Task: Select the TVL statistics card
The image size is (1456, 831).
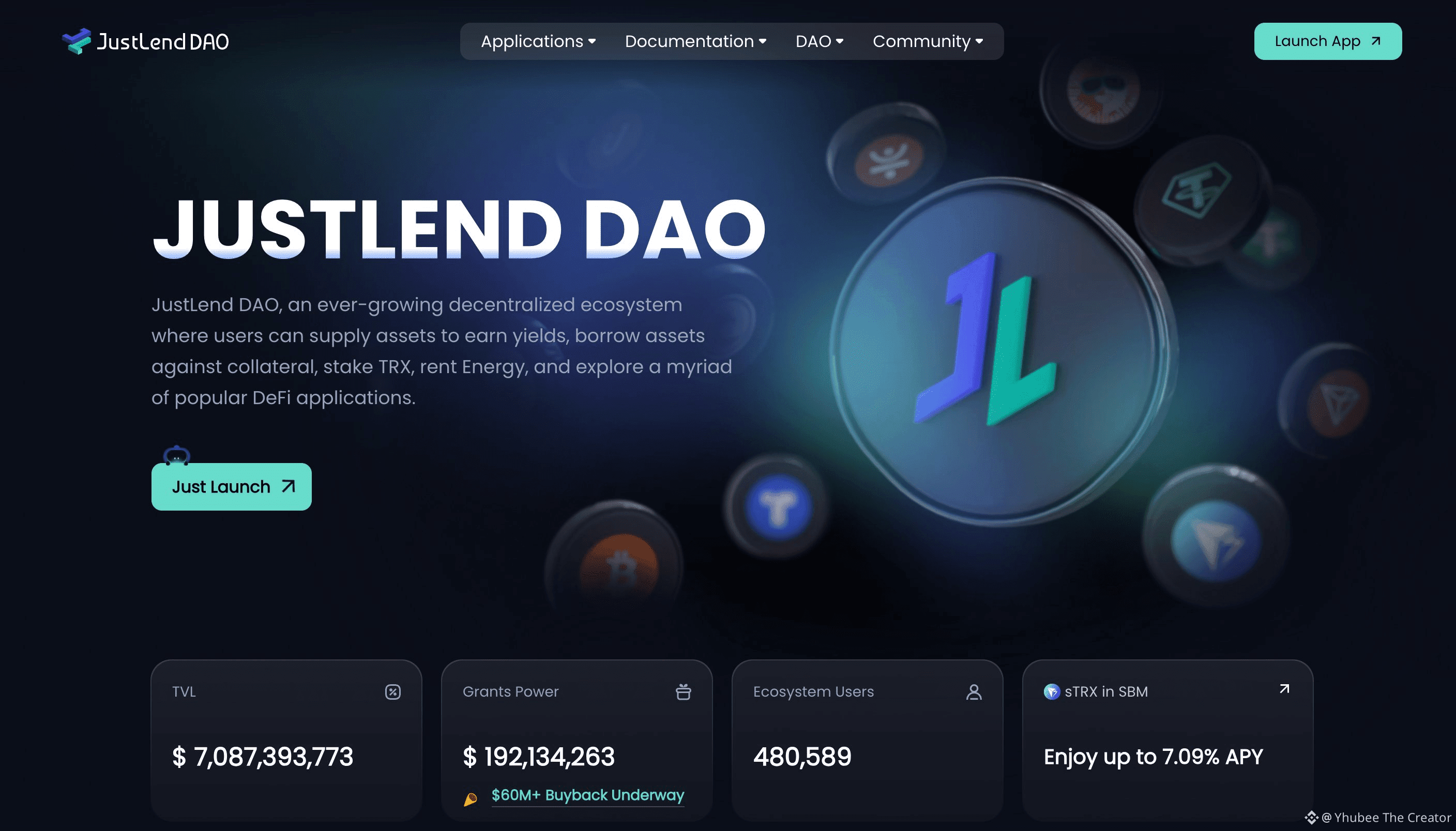Action: pos(286,740)
